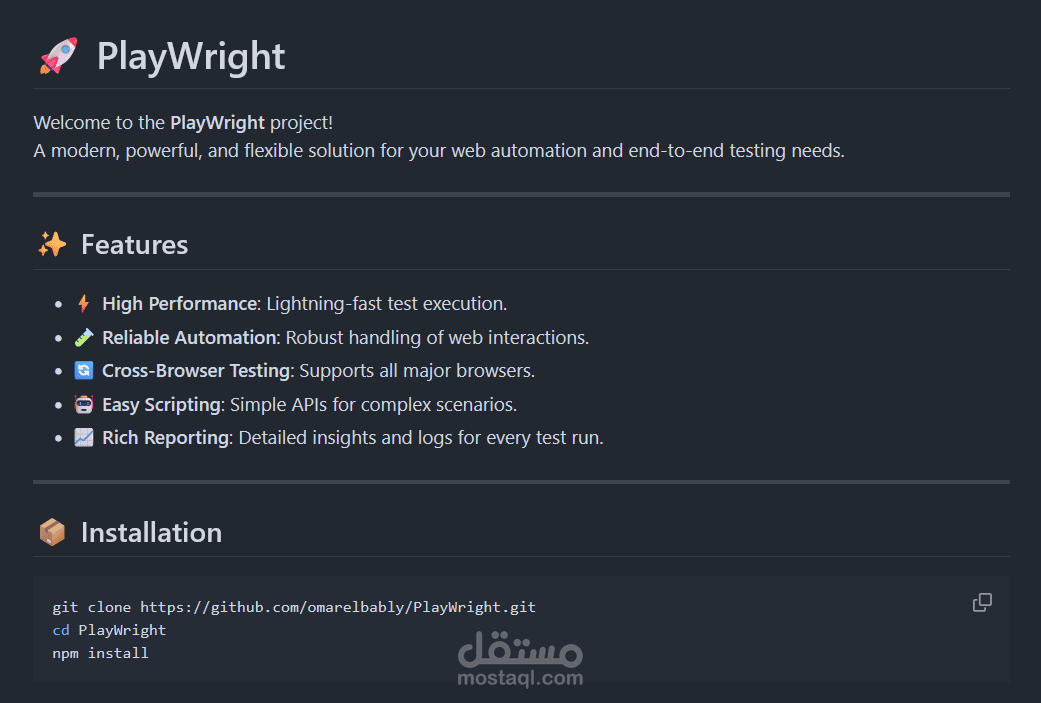
Task: Click the test tube emoji by Reliable Automation
Action: pos(84,337)
